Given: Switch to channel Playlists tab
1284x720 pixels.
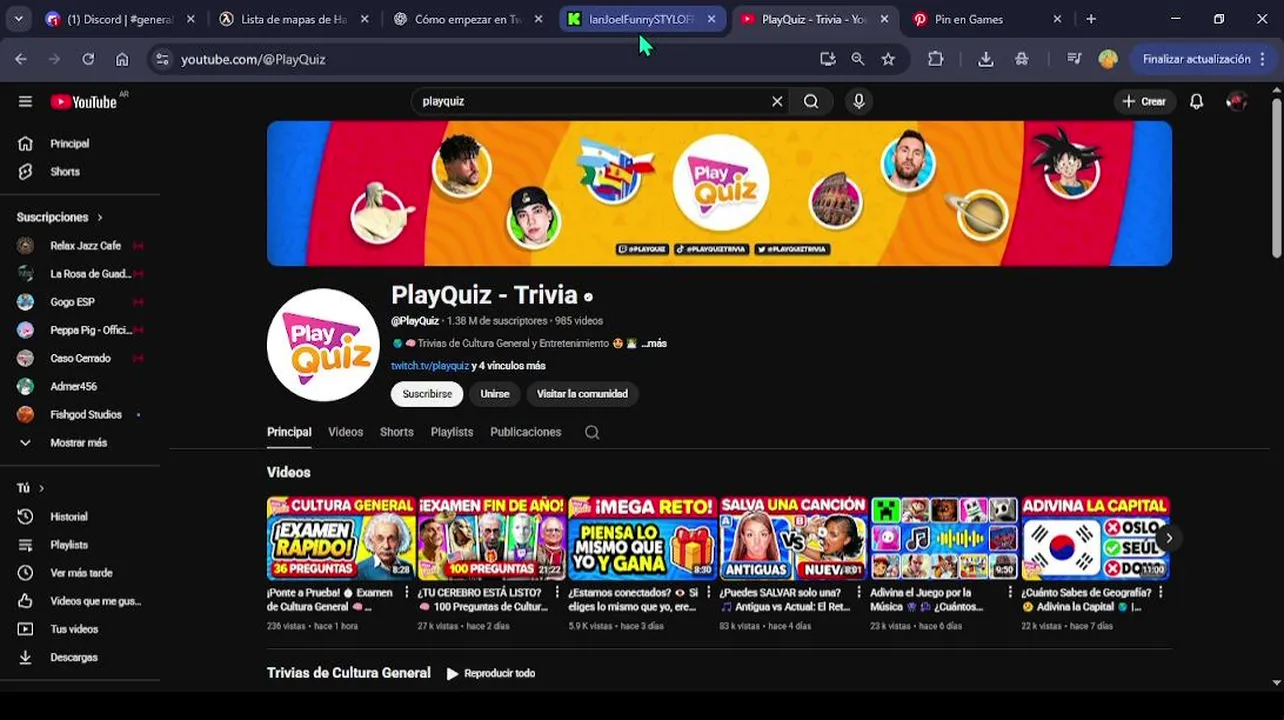Looking at the screenshot, I should (452, 432).
